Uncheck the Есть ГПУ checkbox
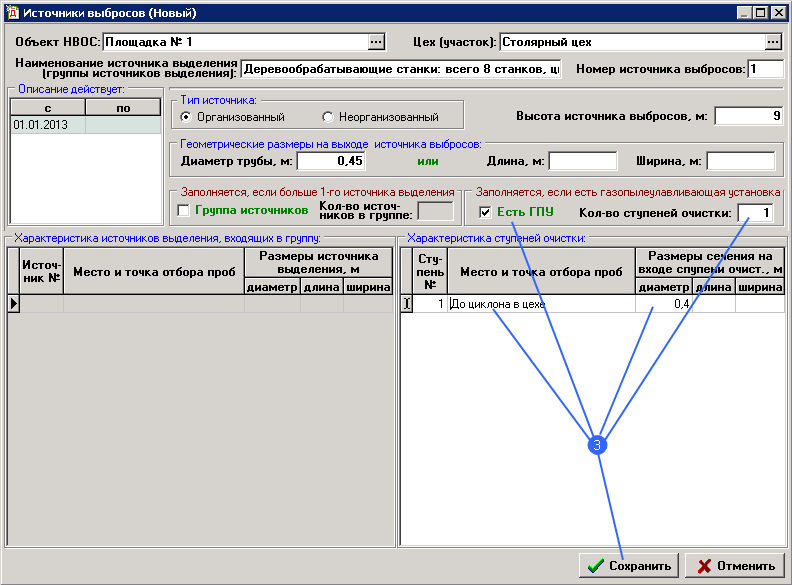 485,212
